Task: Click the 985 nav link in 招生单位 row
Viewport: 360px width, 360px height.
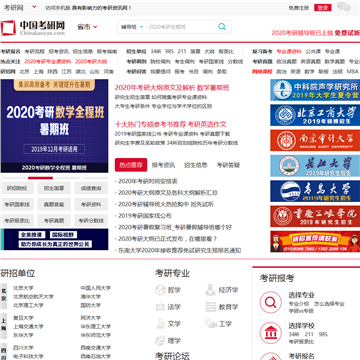Action: [x=169, y=52]
